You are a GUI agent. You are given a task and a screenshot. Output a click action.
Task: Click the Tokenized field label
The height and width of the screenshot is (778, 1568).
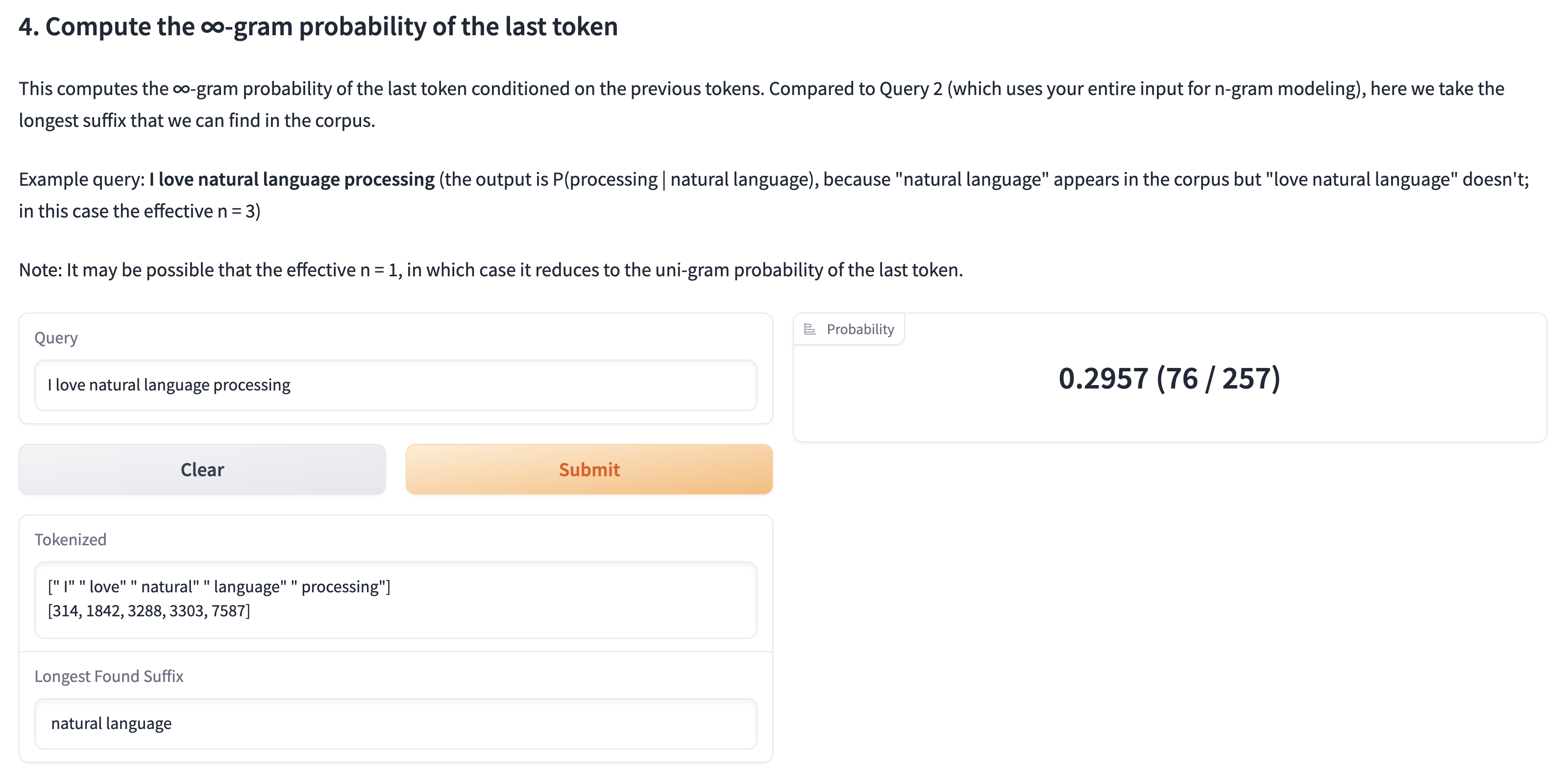pyautogui.click(x=70, y=539)
